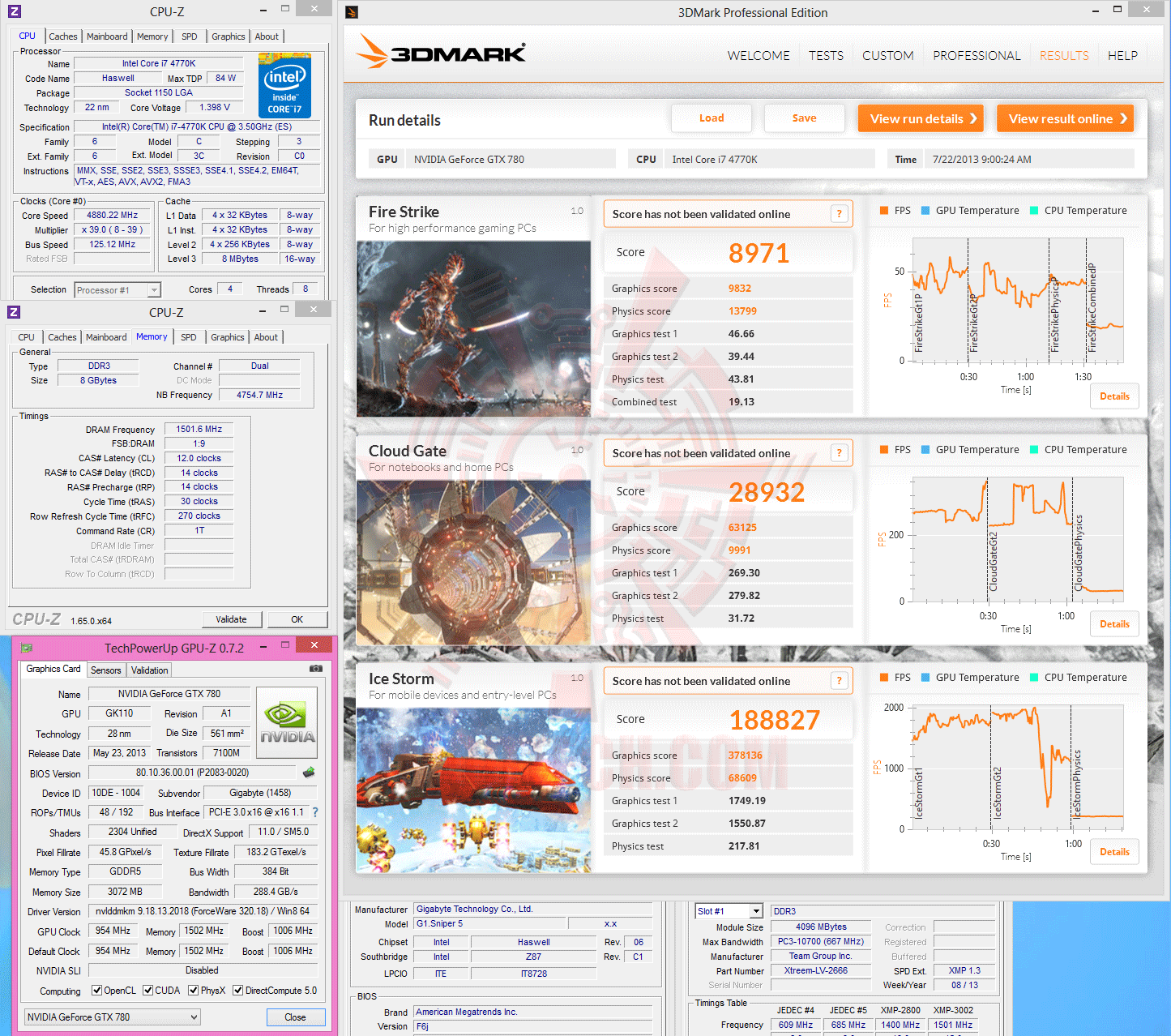Screen dimensions: 1171x1036
Task: Click the CPU-Z icon in the top CPU-Z title bar
Action: coord(14,11)
